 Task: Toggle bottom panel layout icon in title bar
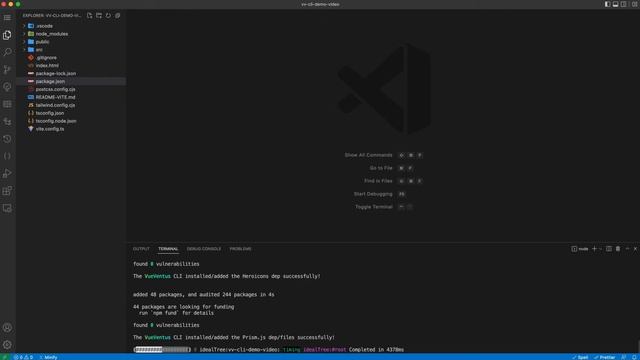(x=616, y=4)
